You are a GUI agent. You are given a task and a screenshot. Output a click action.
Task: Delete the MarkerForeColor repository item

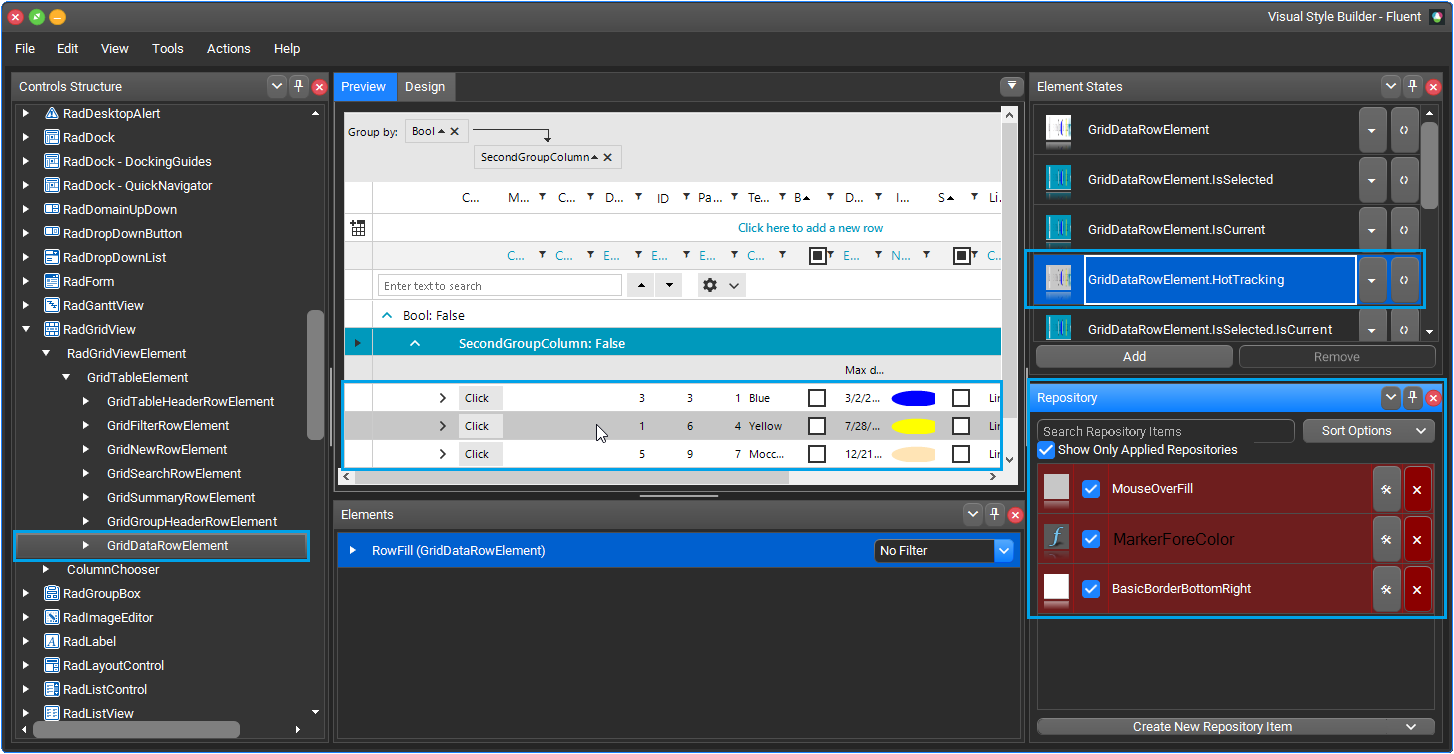pyautogui.click(x=1417, y=539)
